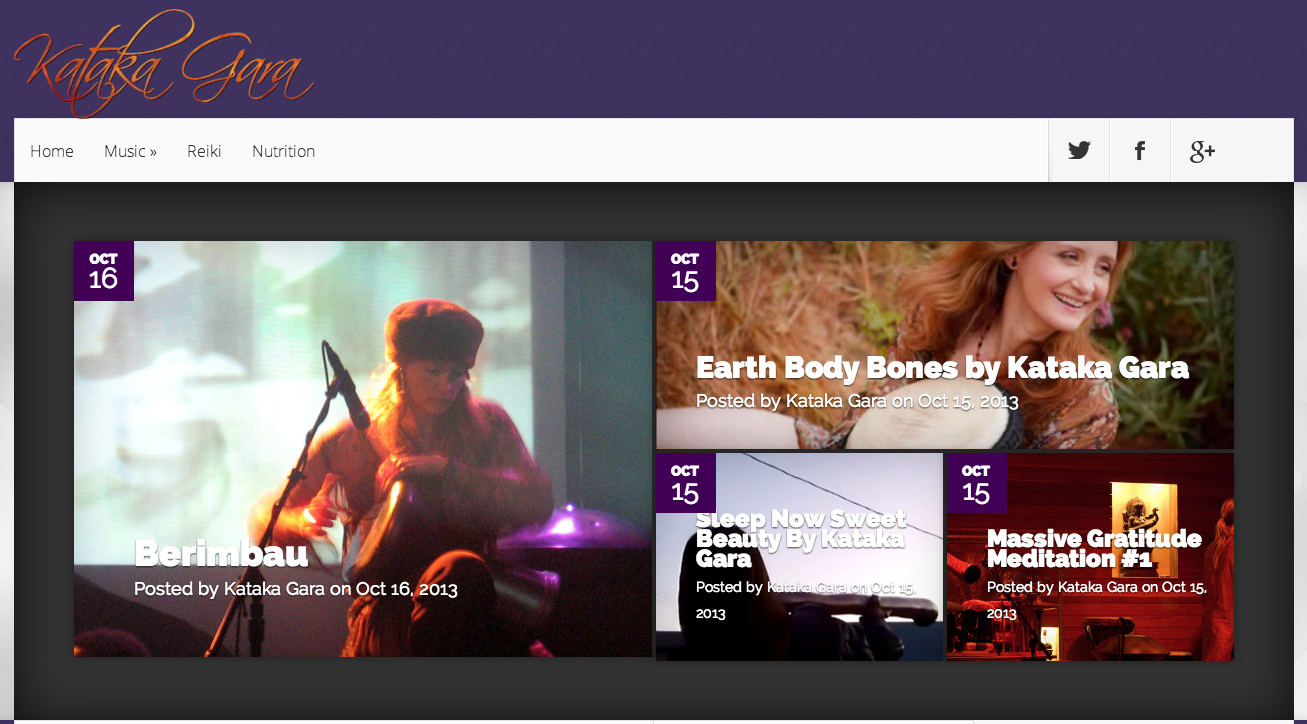The image size is (1307, 724).
Task: Go to the Home menu item
Action: [52, 151]
